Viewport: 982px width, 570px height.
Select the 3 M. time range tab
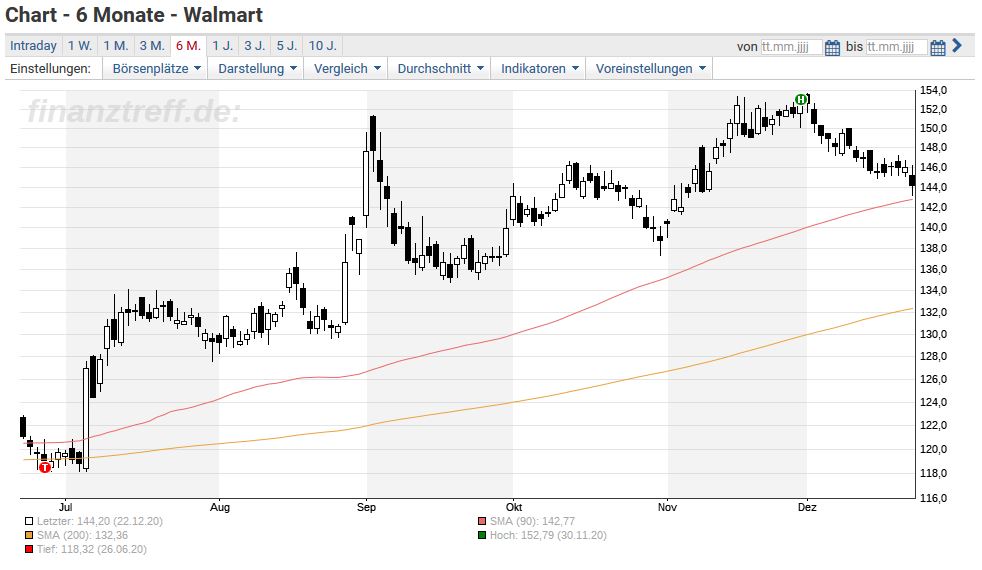[152, 46]
